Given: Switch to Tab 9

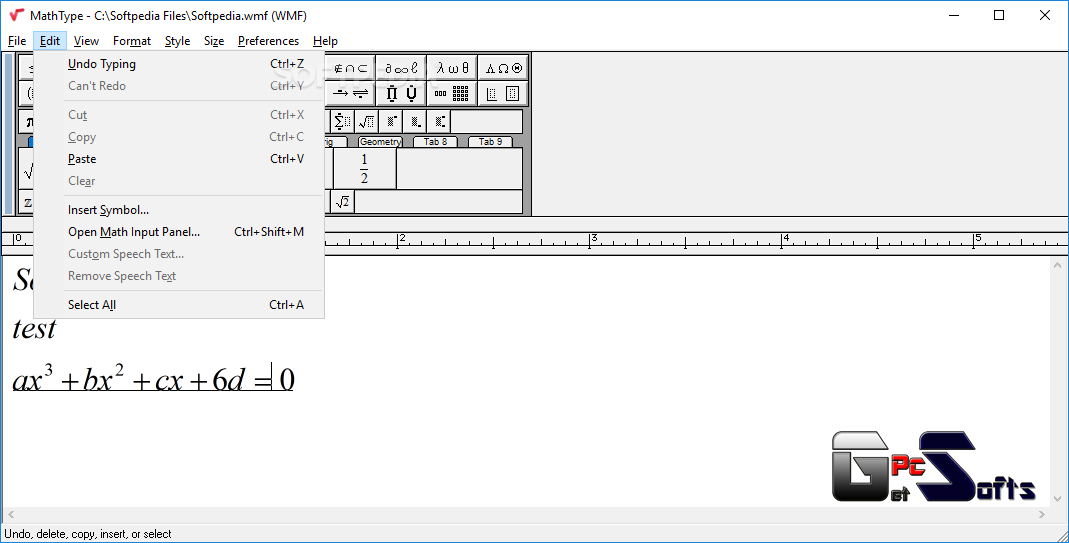Looking at the screenshot, I should point(490,142).
